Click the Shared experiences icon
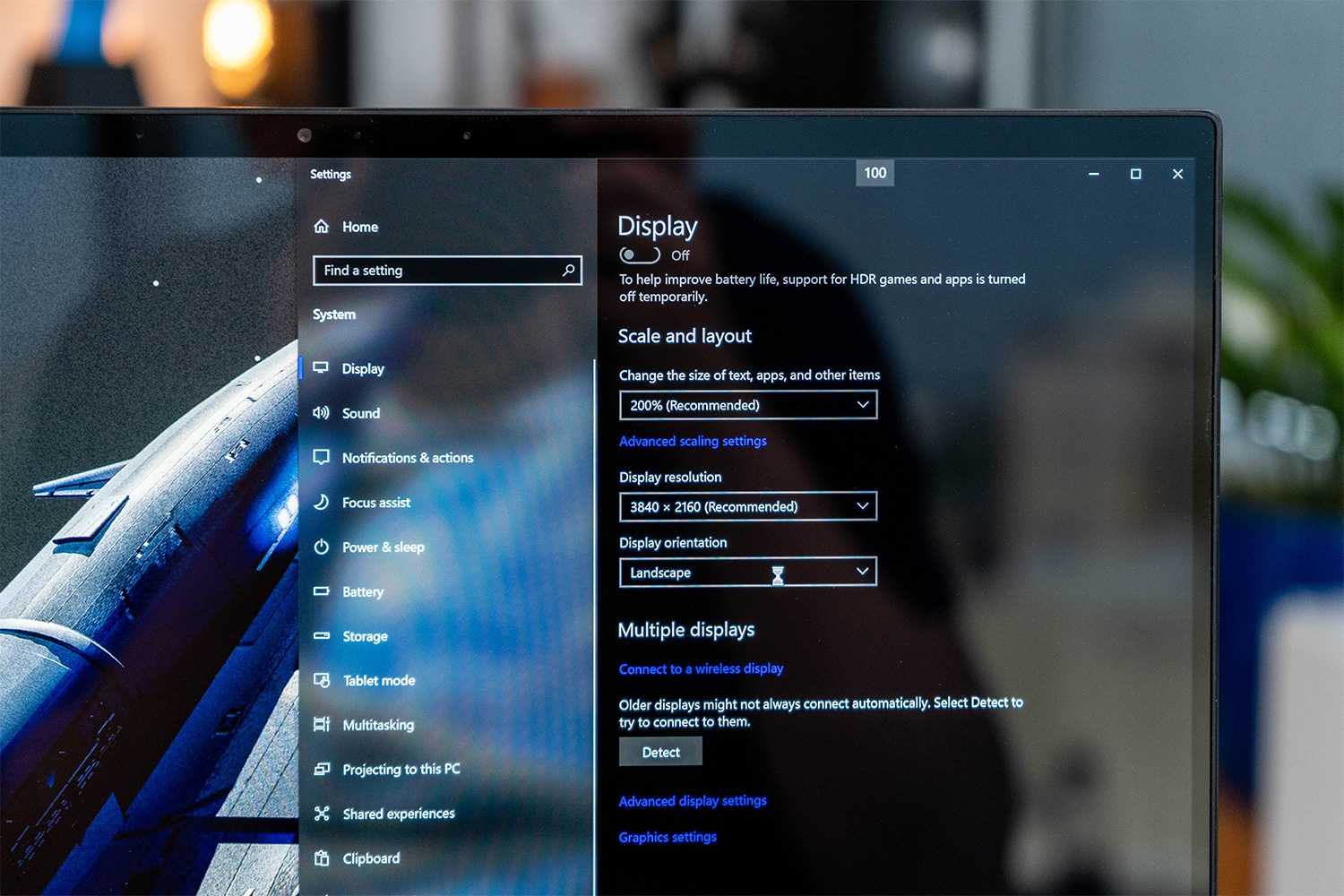Screen dimensions: 1344x896 click(323, 814)
